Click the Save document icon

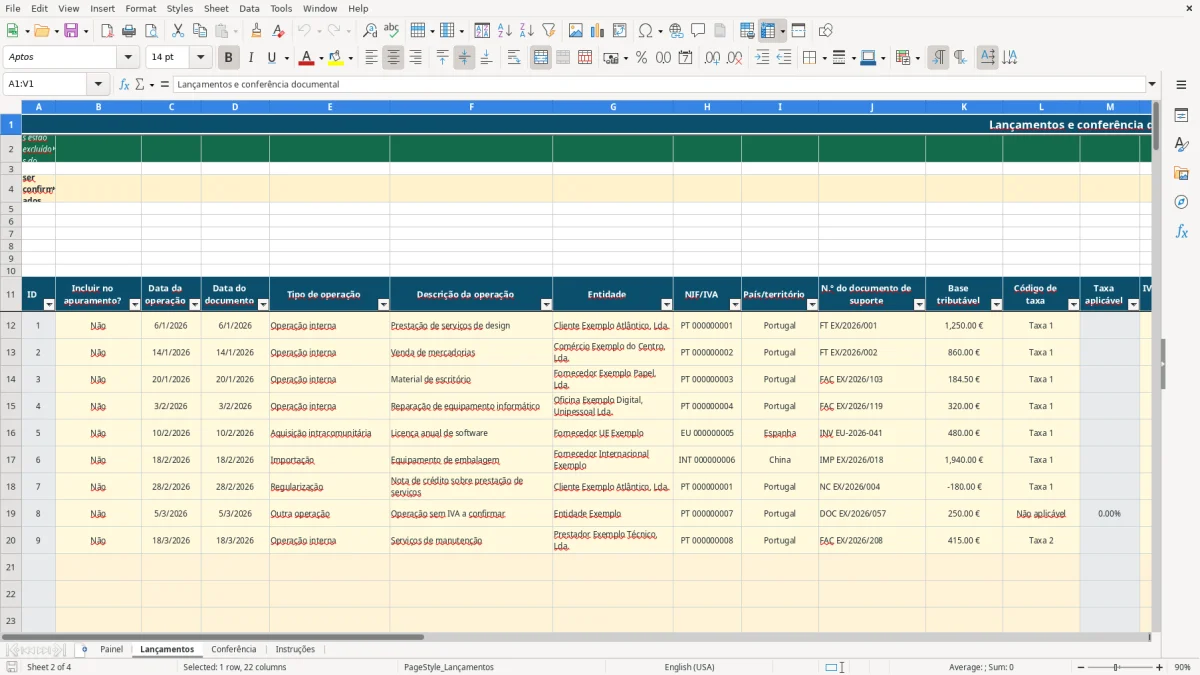coord(71,31)
